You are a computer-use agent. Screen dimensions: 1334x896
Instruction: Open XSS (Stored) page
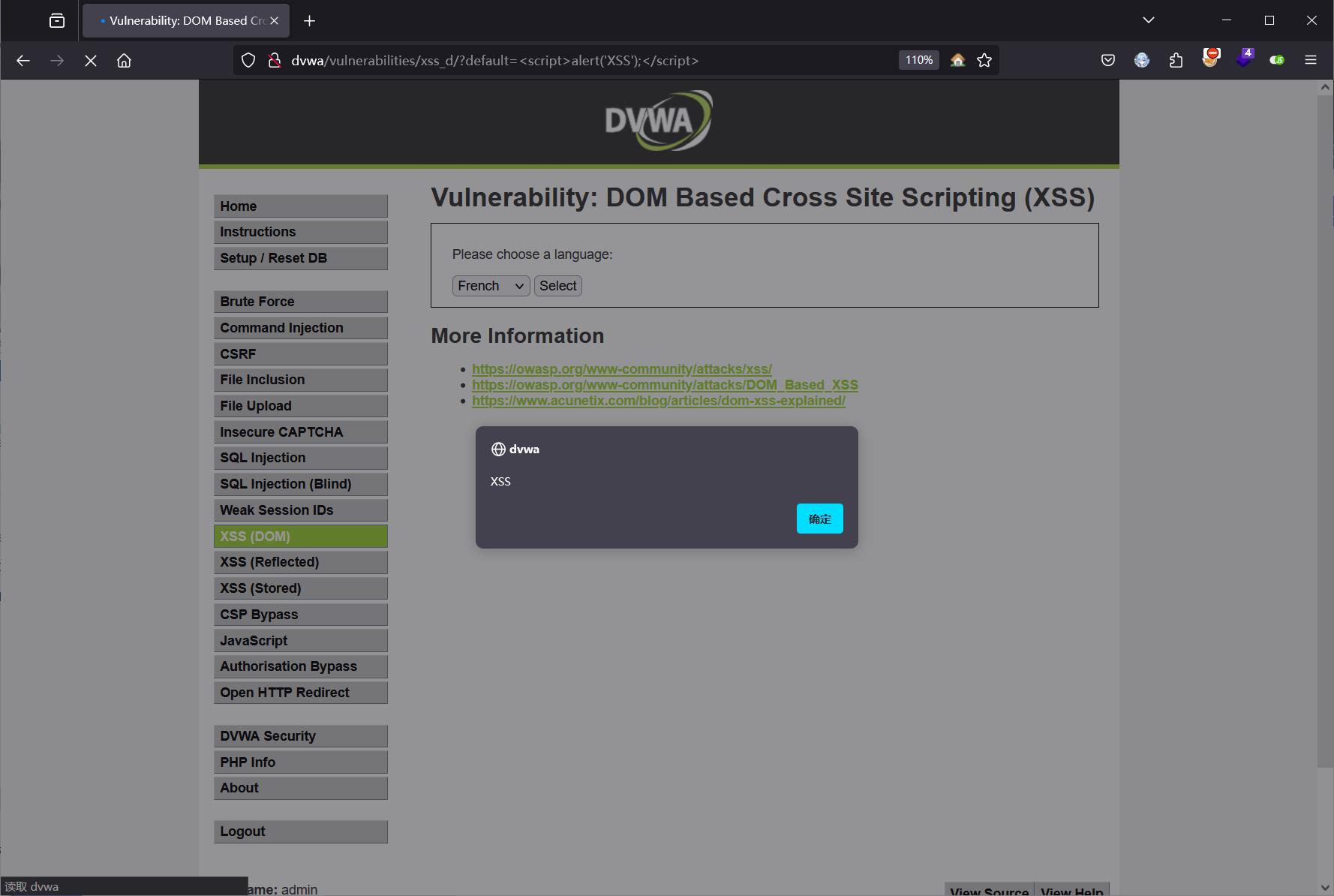tap(301, 588)
